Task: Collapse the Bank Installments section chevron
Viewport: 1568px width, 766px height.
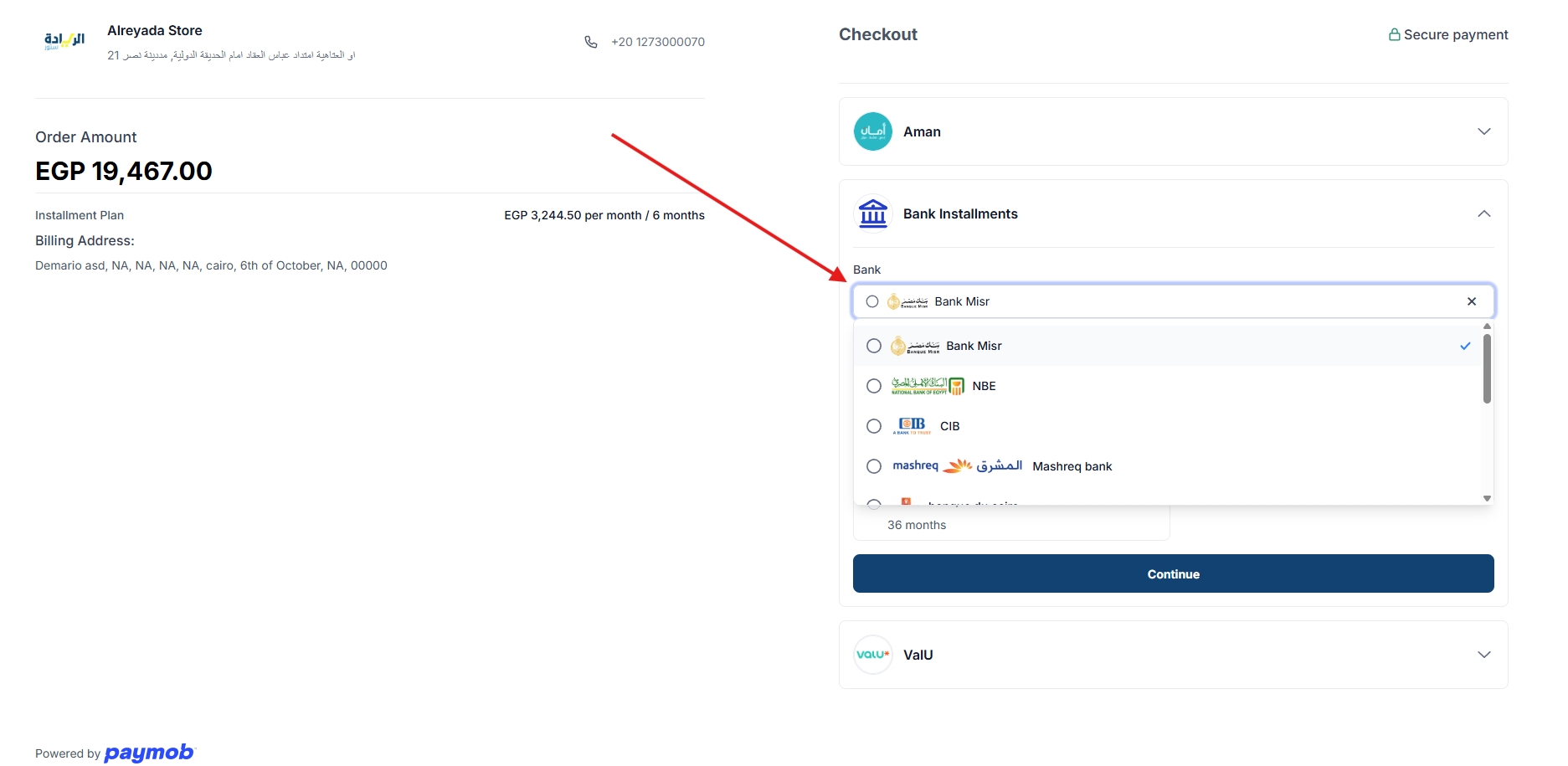Action: click(x=1483, y=213)
